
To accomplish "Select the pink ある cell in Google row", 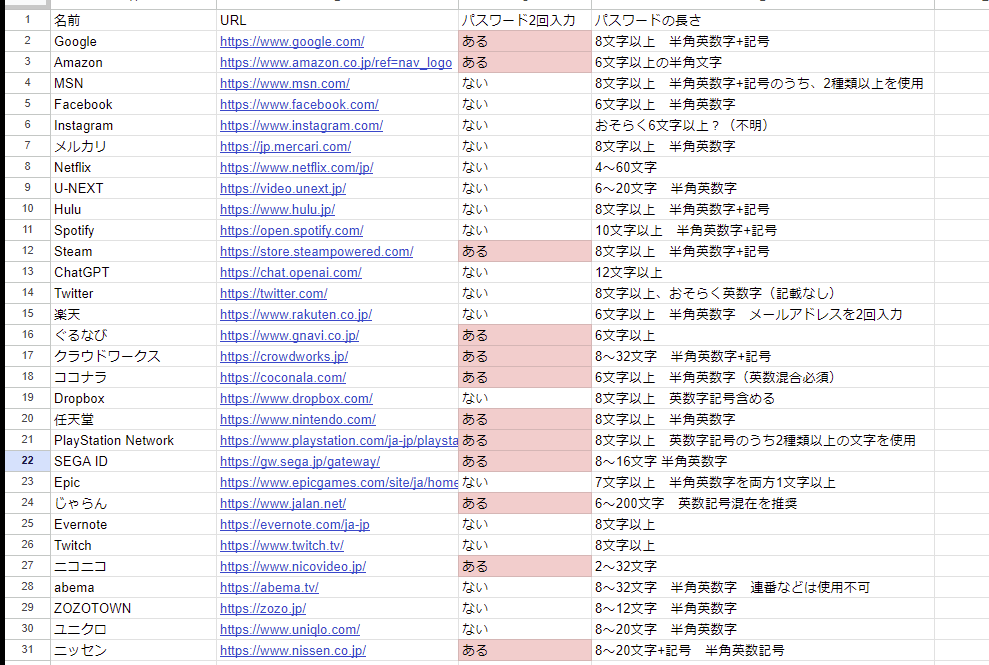I will tap(525, 42).
